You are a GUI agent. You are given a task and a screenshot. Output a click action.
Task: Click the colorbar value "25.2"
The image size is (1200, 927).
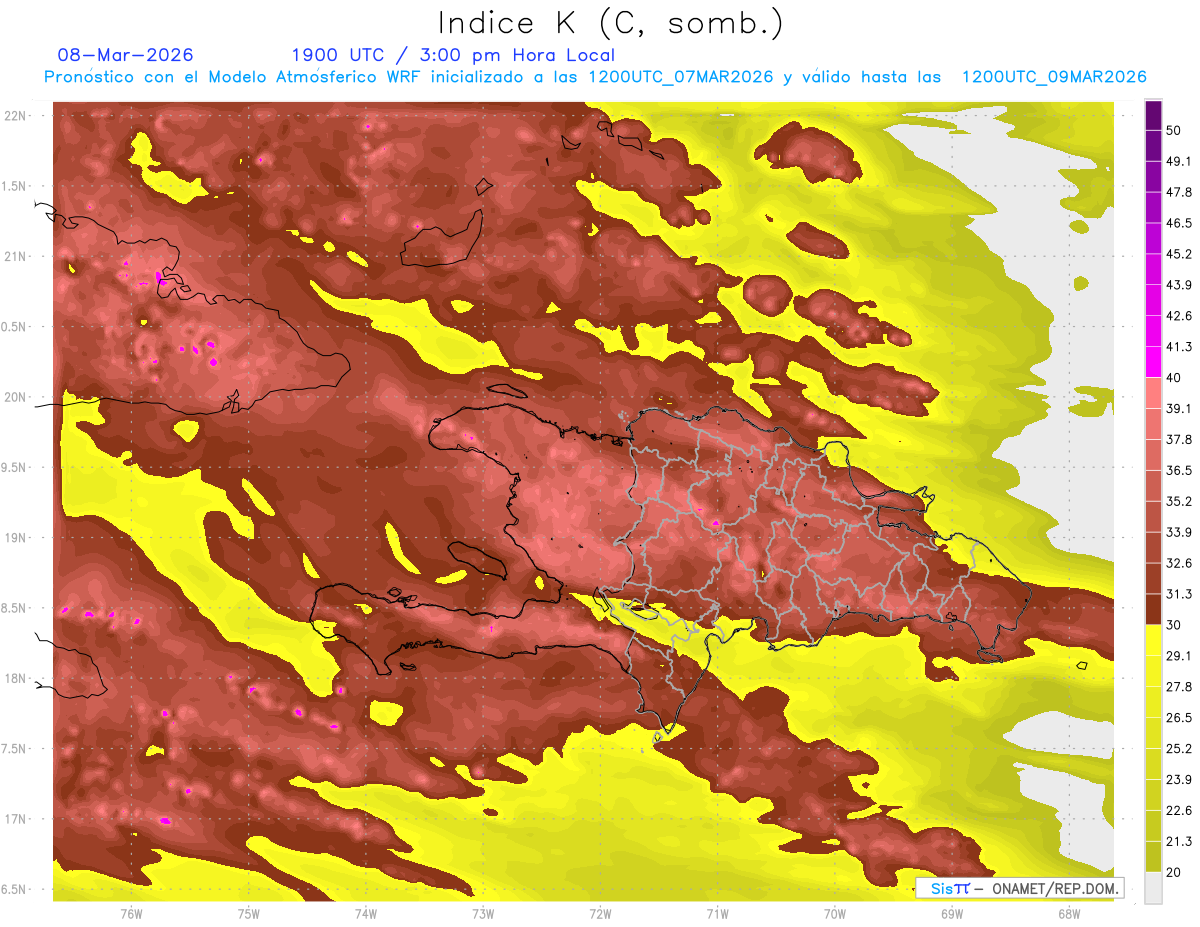coord(1179,748)
